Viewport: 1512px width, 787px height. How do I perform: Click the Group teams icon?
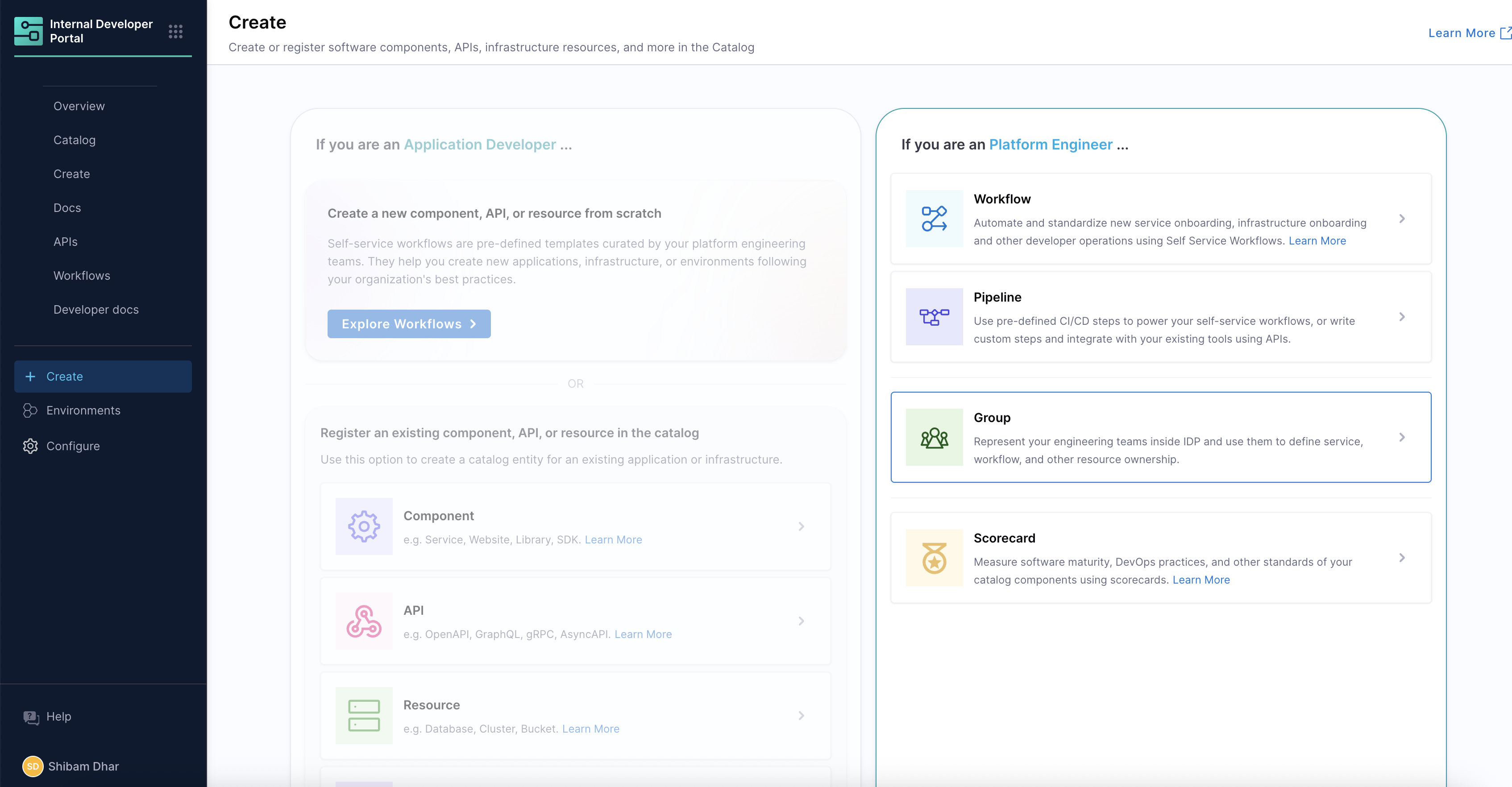(x=934, y=438)
